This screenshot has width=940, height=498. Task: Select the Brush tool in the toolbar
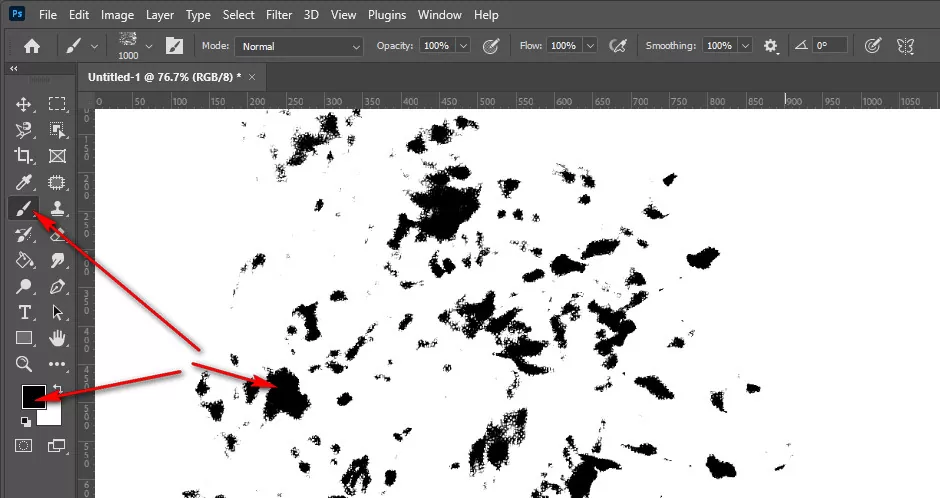pyautogui.click(x=23, y=209)
